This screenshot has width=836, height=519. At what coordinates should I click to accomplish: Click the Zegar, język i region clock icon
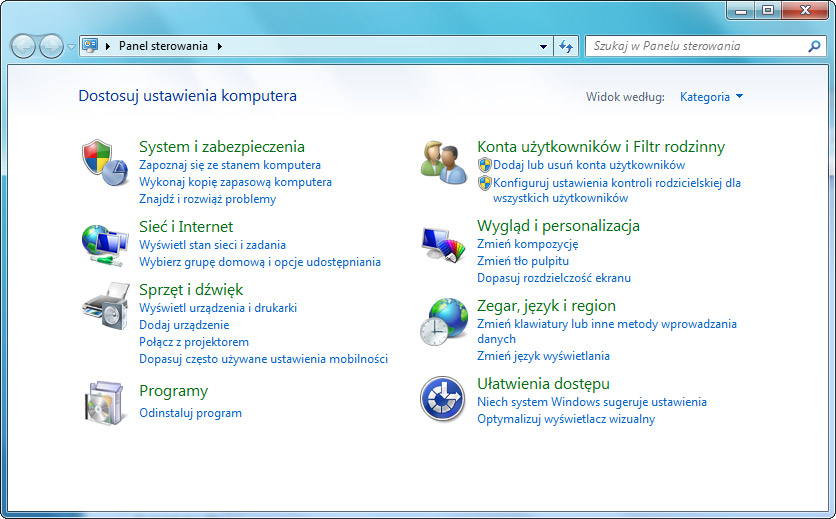(x=443, y=322)
